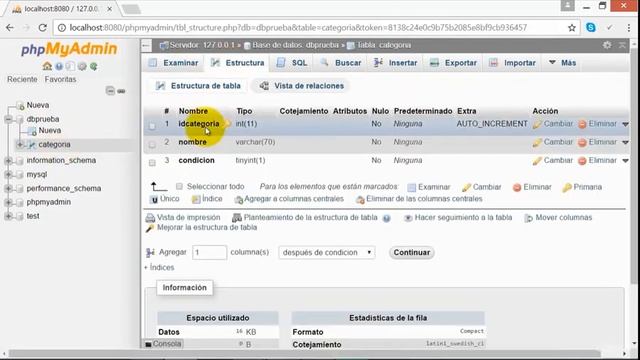Expand the mysql database node

click(x=8, y=174)
